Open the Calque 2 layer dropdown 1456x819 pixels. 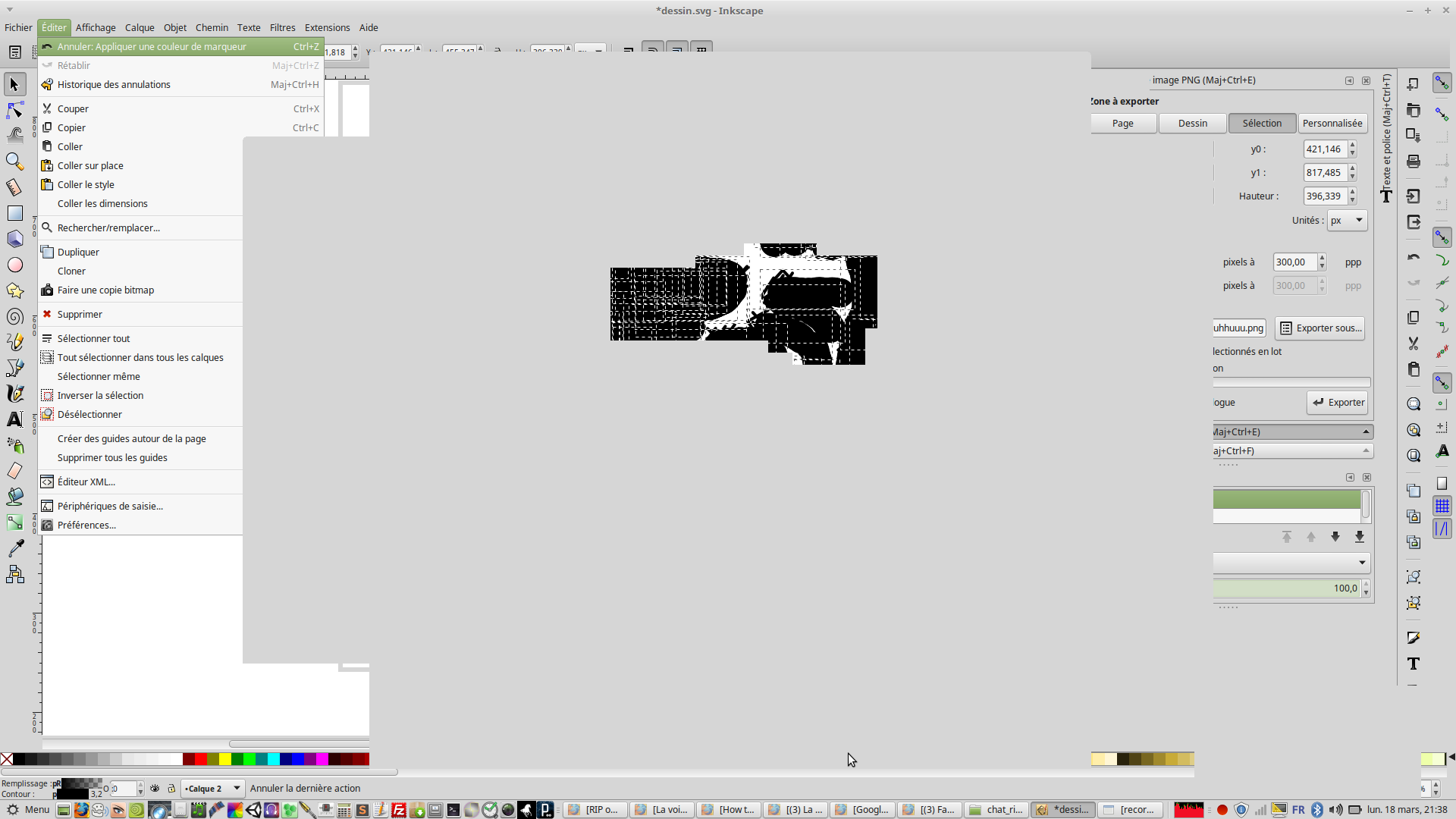coord(212,789)
